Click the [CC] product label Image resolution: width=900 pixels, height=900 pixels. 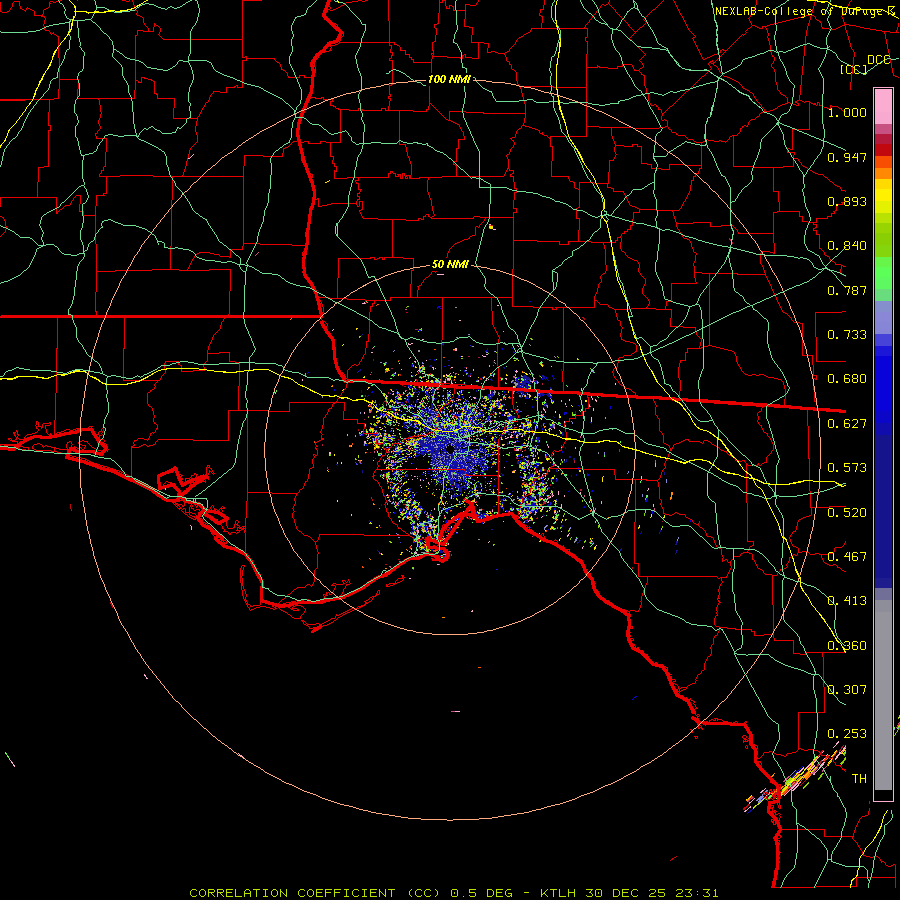click(854, 69)
